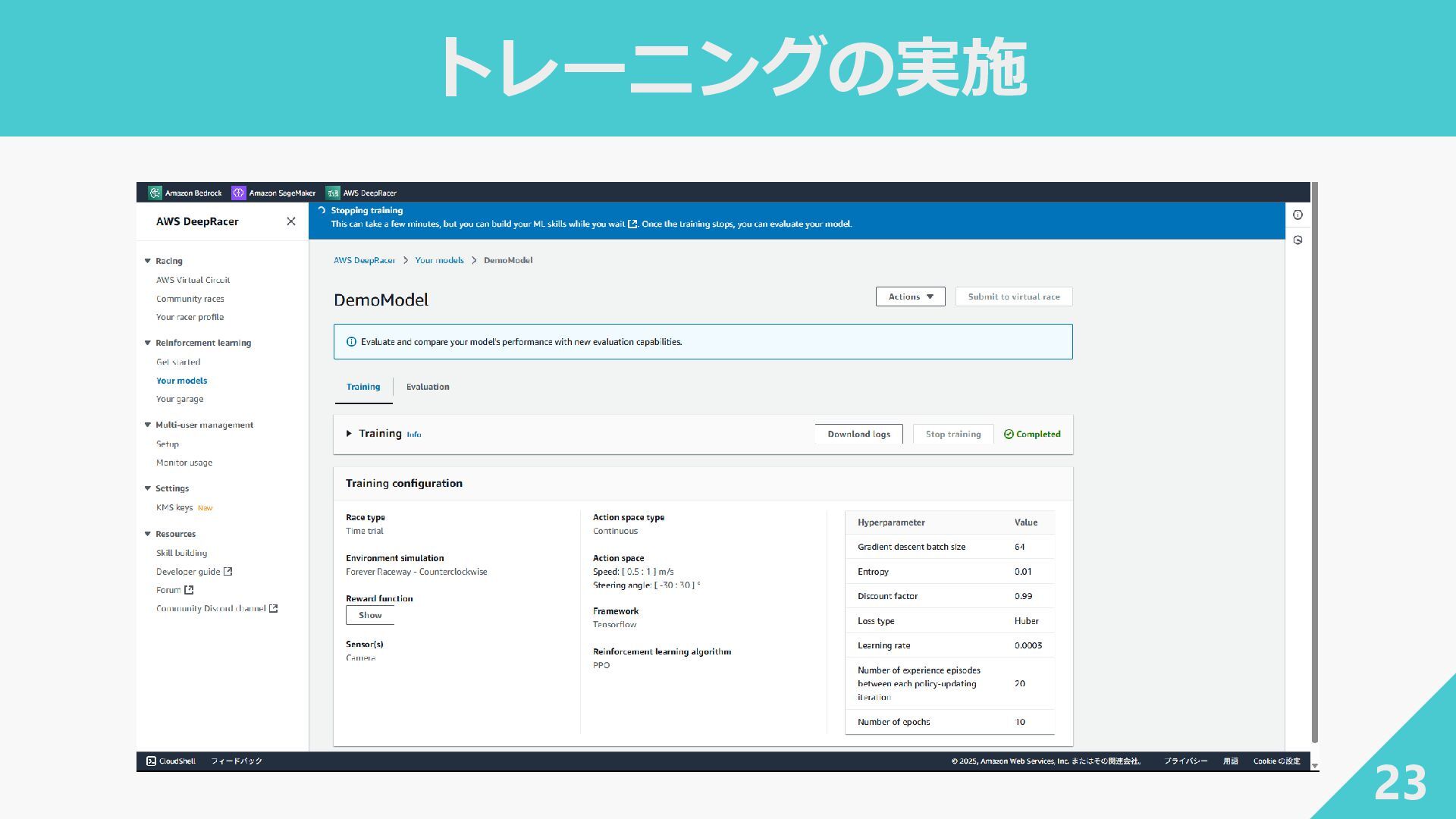
Task: Open the Amazon SageMaker shortcut icon
Action: tap(239, 193)
